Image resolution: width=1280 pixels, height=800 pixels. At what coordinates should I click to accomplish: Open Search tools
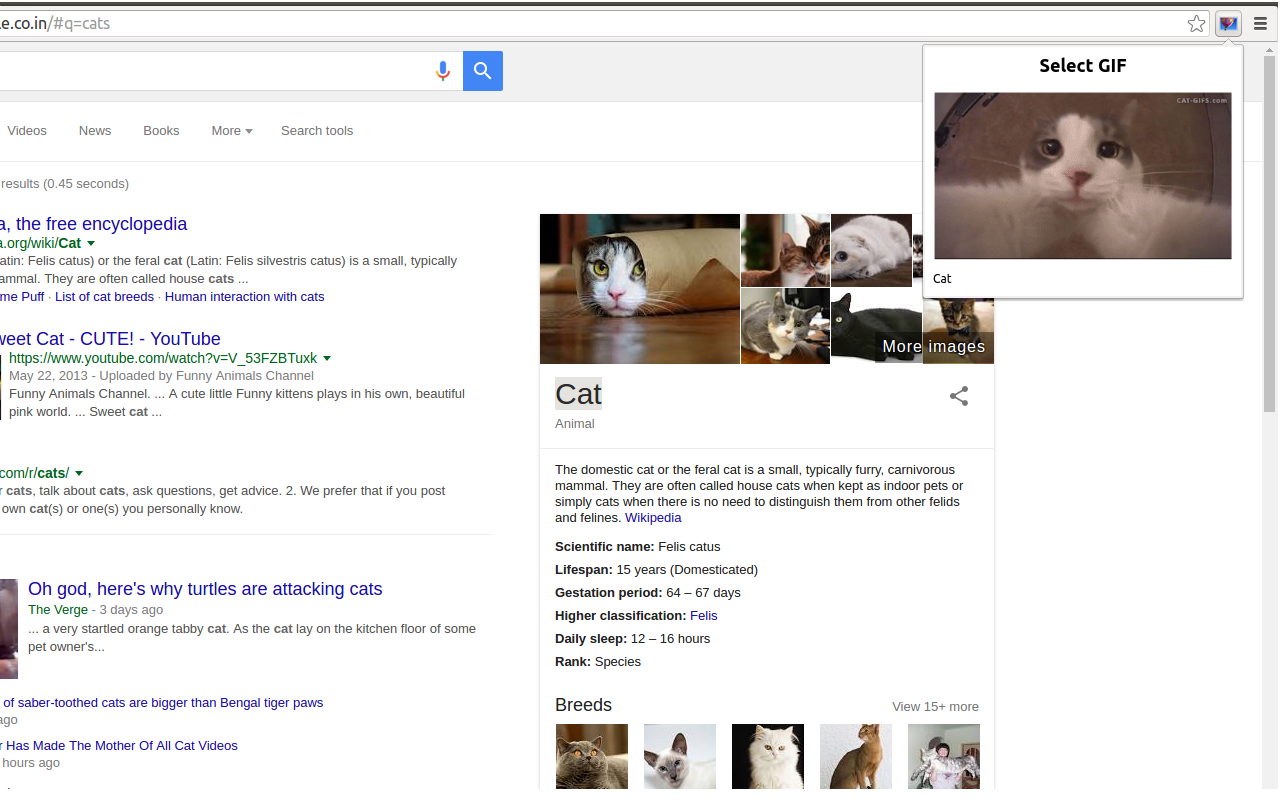pos(317,131)
